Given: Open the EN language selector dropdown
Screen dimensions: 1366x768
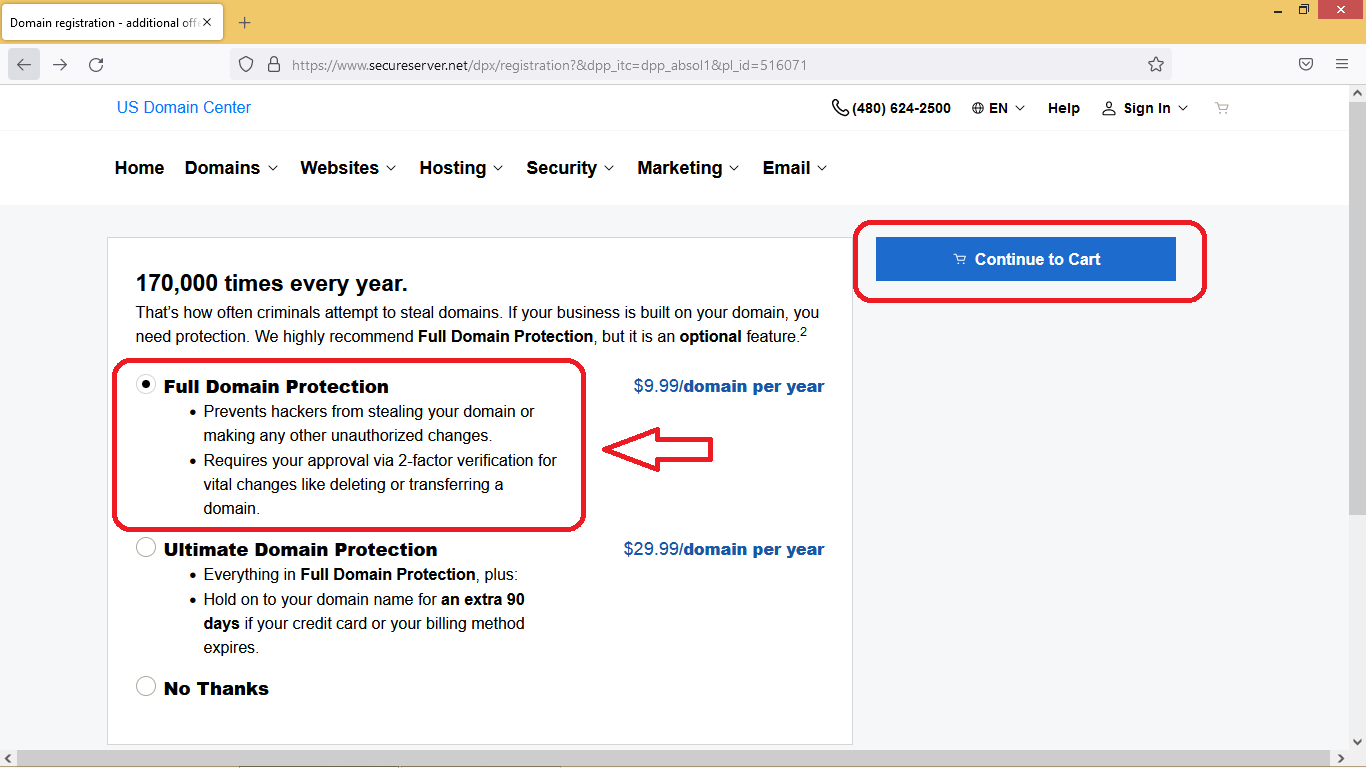Looking at the screenshot, I should point(998,108).
